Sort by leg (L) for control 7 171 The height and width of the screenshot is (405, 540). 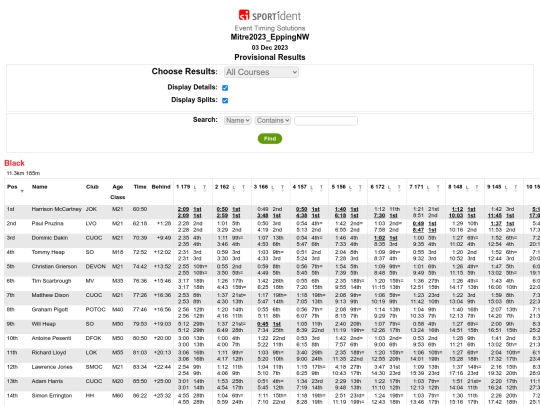click(428, 187)
